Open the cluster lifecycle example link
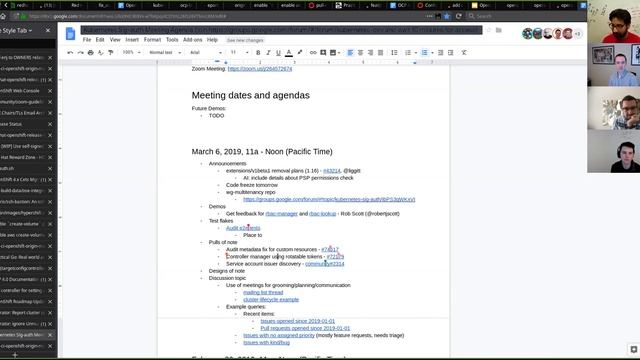Image resolution: width=640 pixels, height=360 pixels. [x=271, y=300]
